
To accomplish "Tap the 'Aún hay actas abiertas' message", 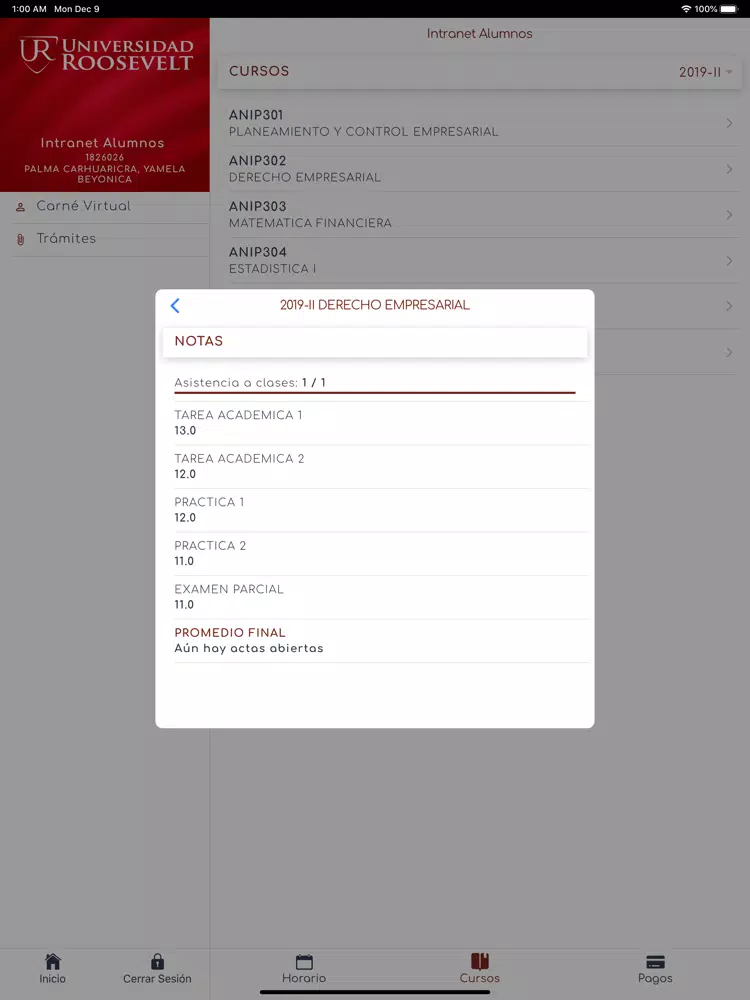I will pyautogui.click(x=249, y=649).
